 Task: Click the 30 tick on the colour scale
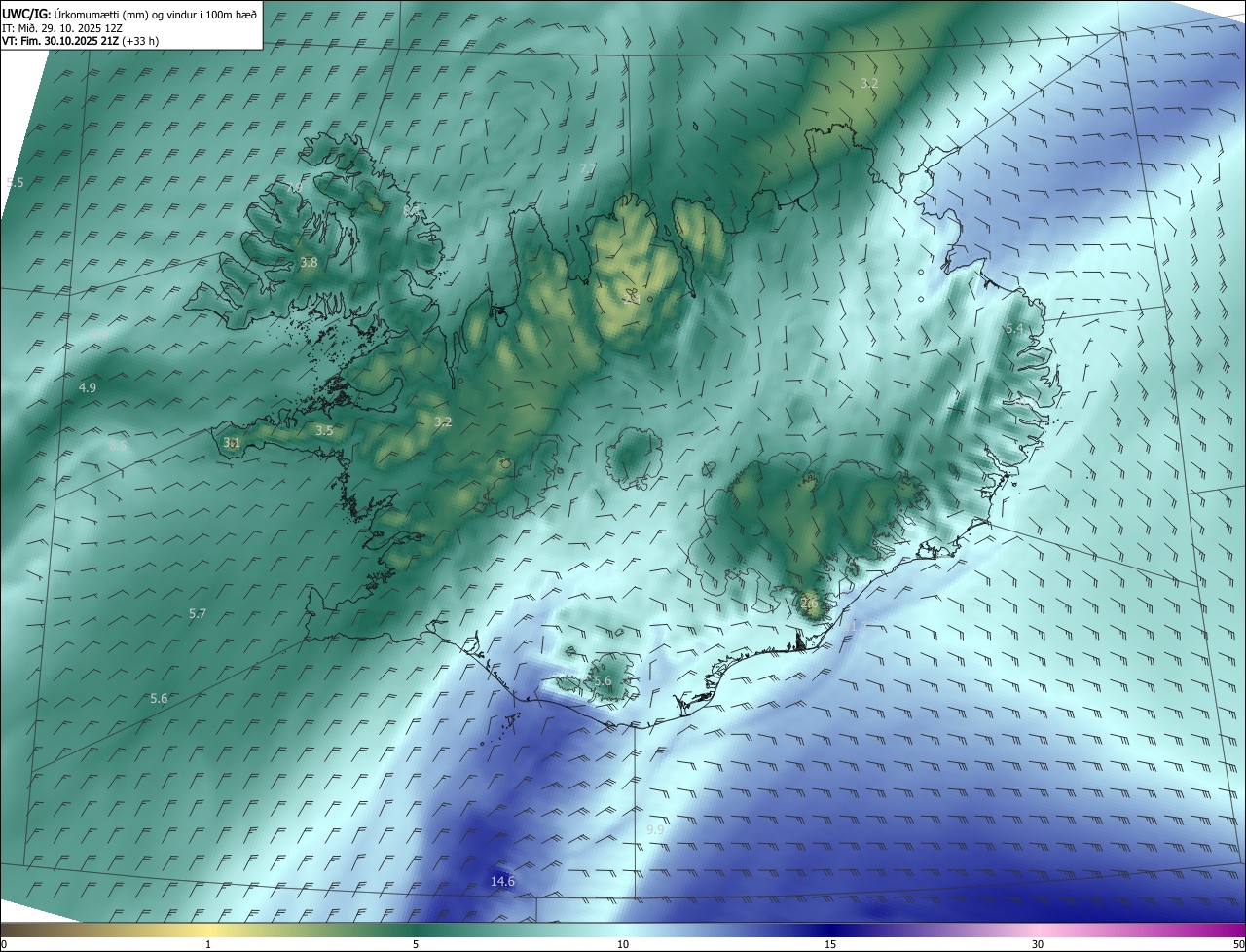[x=1038, y=944]
